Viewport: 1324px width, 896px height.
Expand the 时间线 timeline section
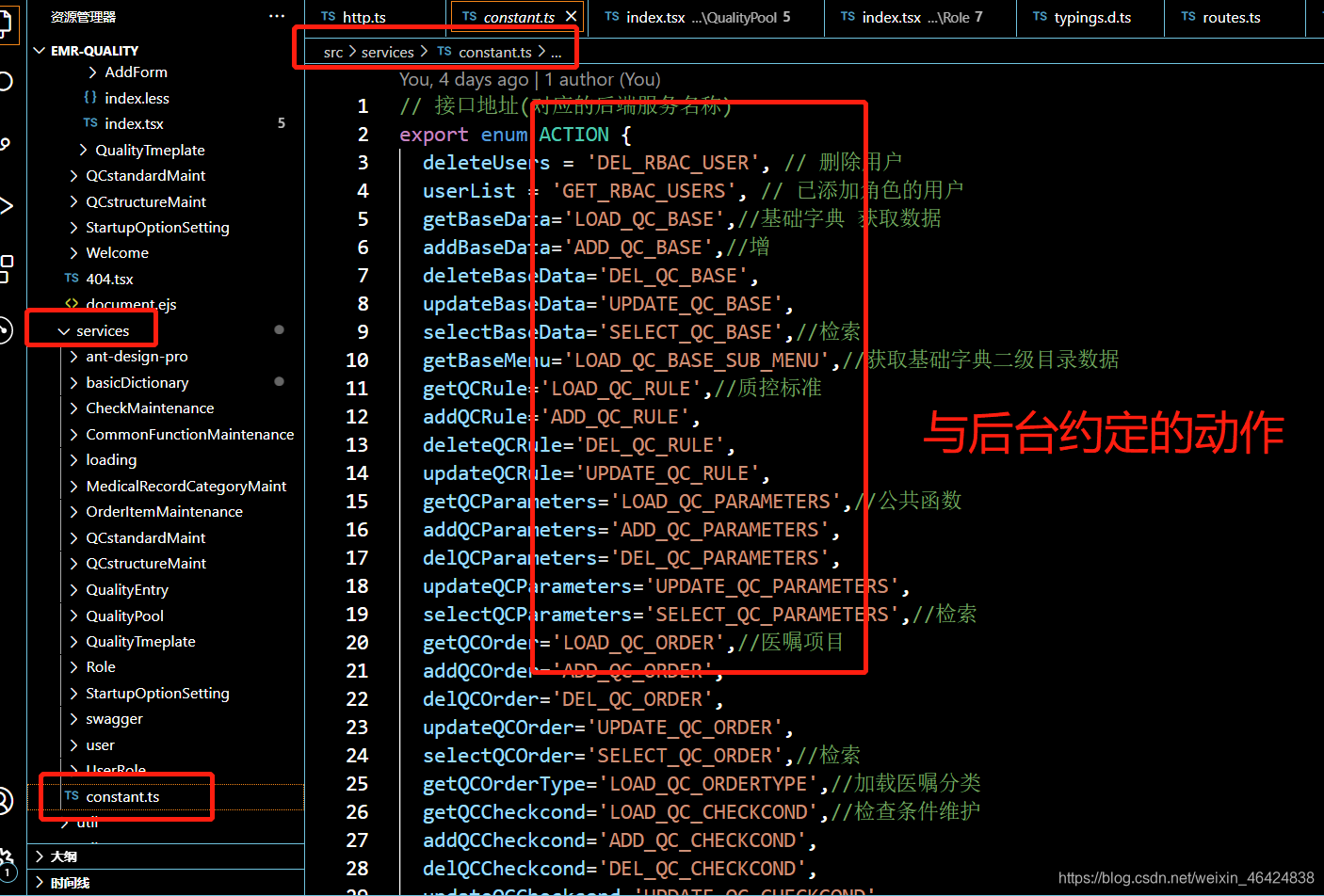[71, 883]
